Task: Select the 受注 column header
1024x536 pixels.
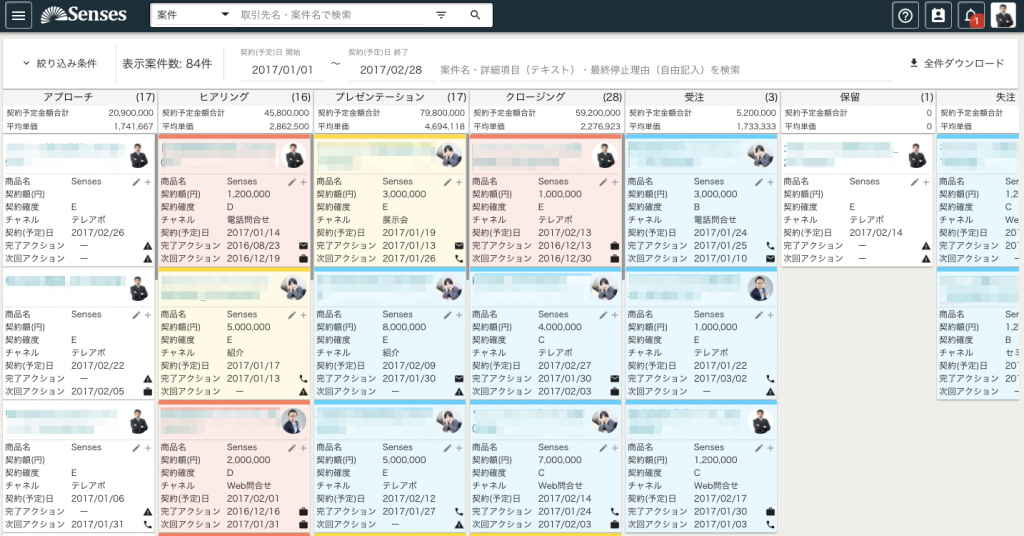Action: (702, 97)
